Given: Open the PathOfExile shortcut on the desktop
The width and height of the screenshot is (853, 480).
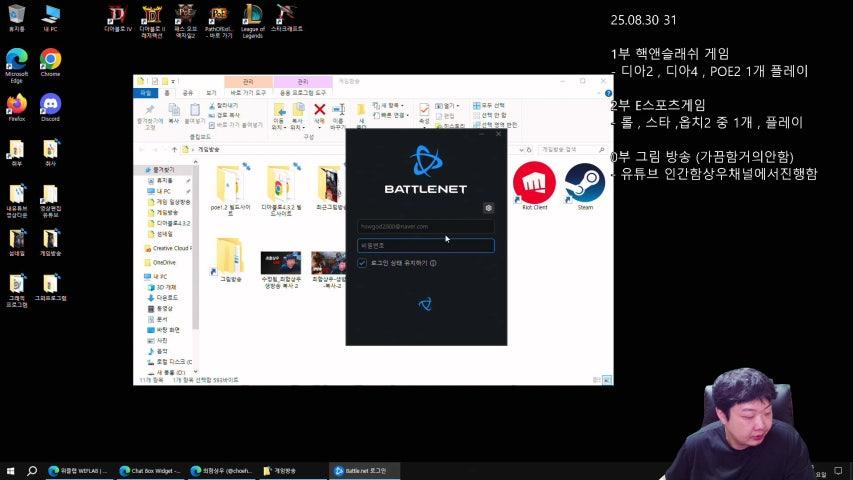Looking at the screenshot, I should [x=219, y=22].
